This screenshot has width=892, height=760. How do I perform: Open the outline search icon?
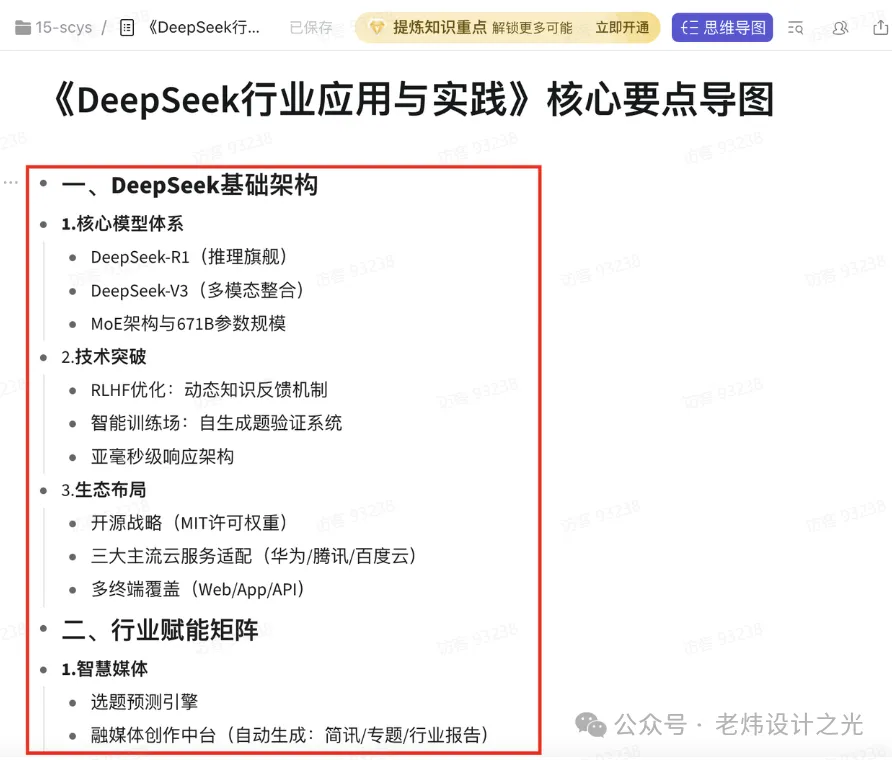(795, 27)
